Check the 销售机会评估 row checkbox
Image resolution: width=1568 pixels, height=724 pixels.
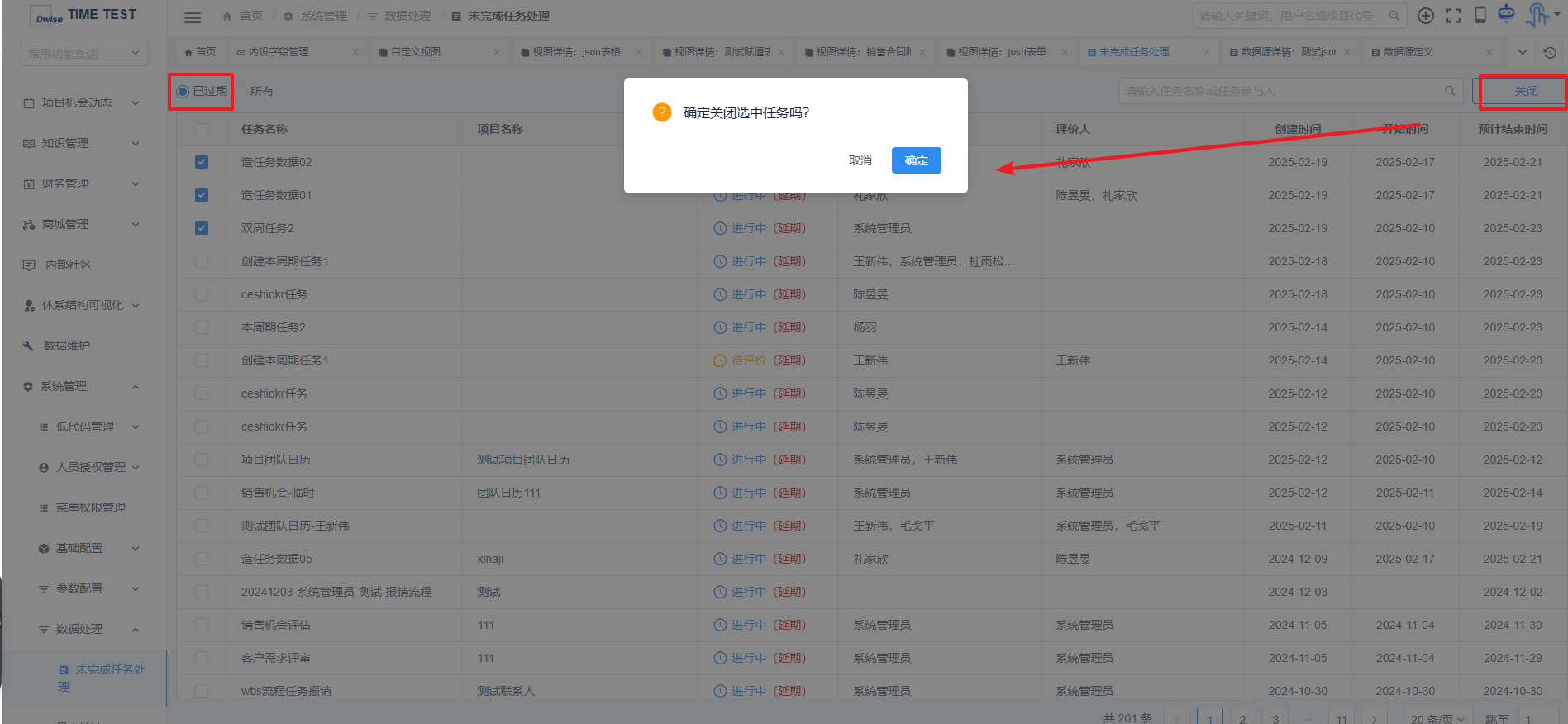[x=202, y=626]
